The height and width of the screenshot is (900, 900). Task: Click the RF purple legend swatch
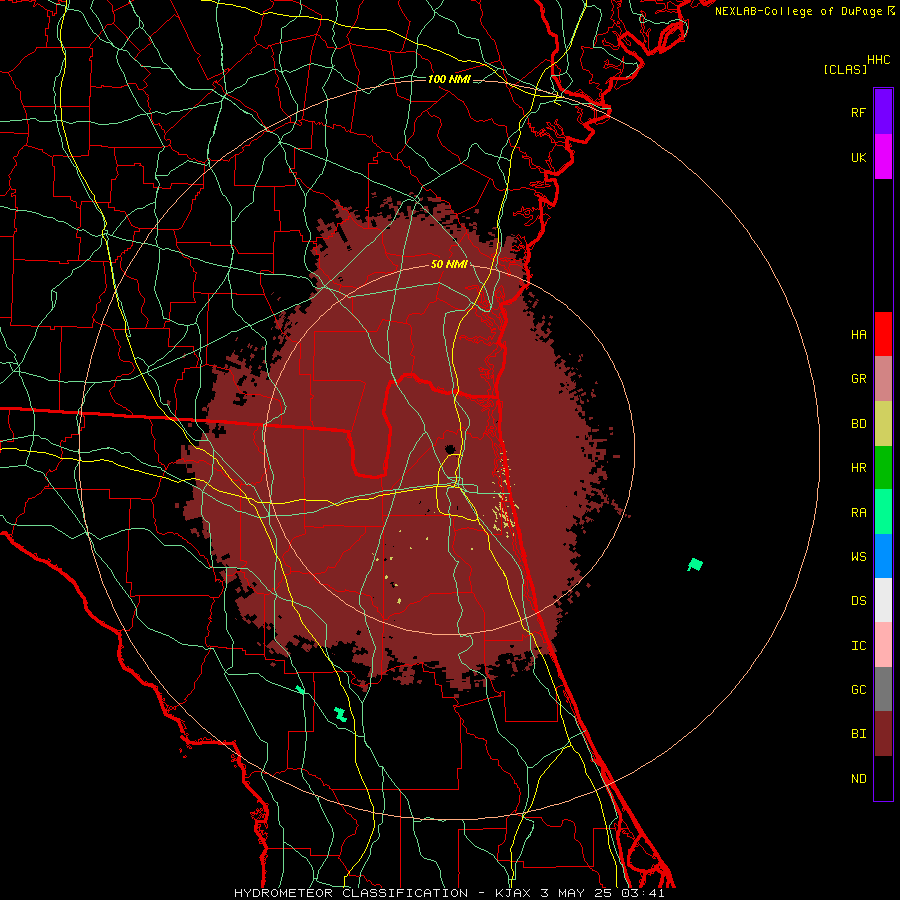[x=883, y=112]
